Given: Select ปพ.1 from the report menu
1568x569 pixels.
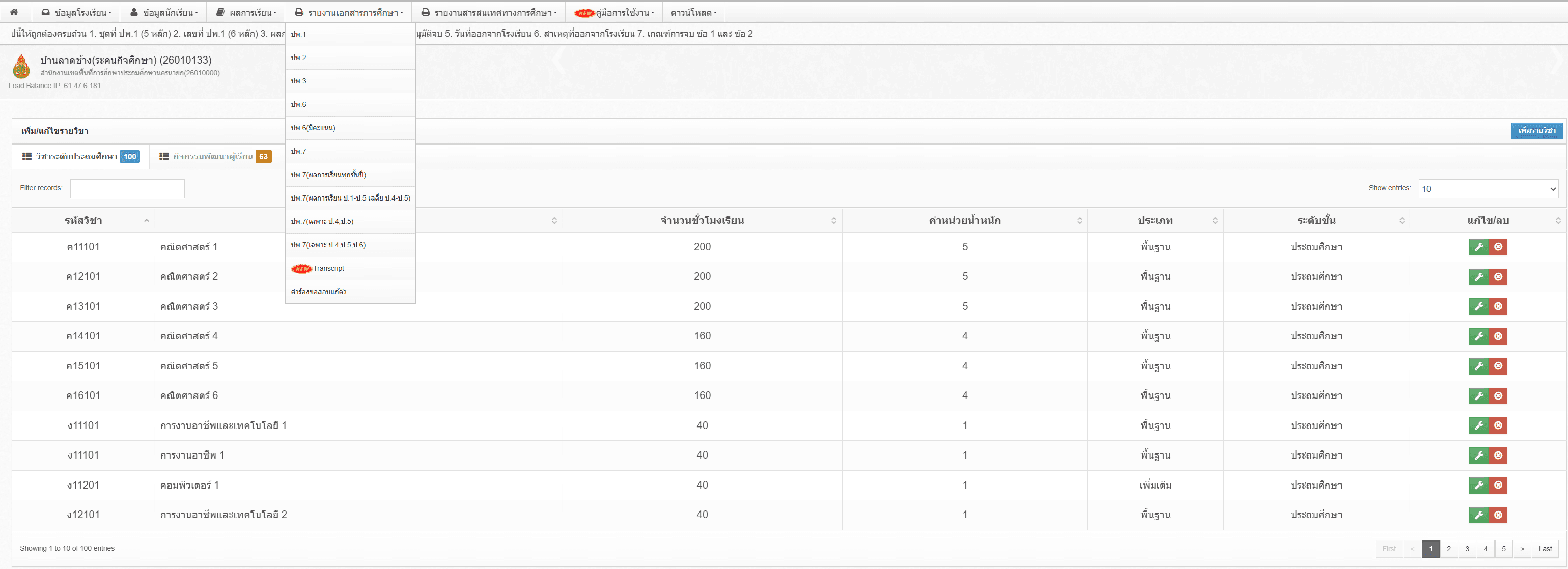Looking at the screenshot, I should tap(350, 34).
